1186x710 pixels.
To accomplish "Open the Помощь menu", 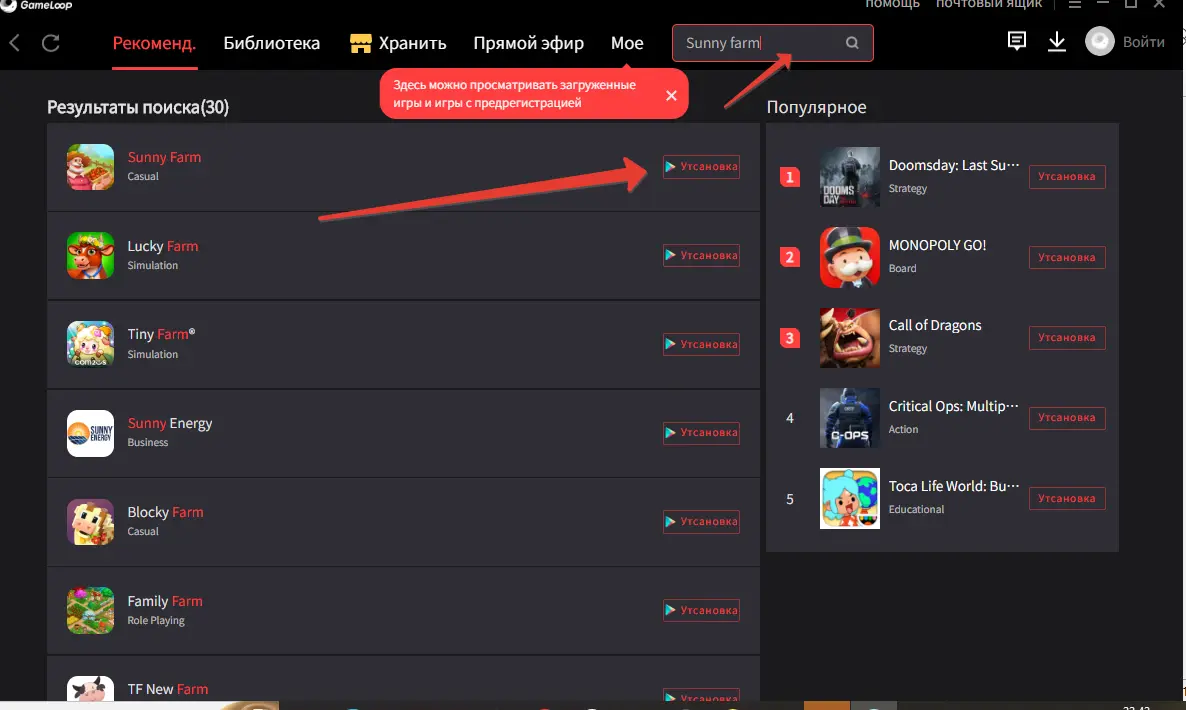I will coord(893,5).
